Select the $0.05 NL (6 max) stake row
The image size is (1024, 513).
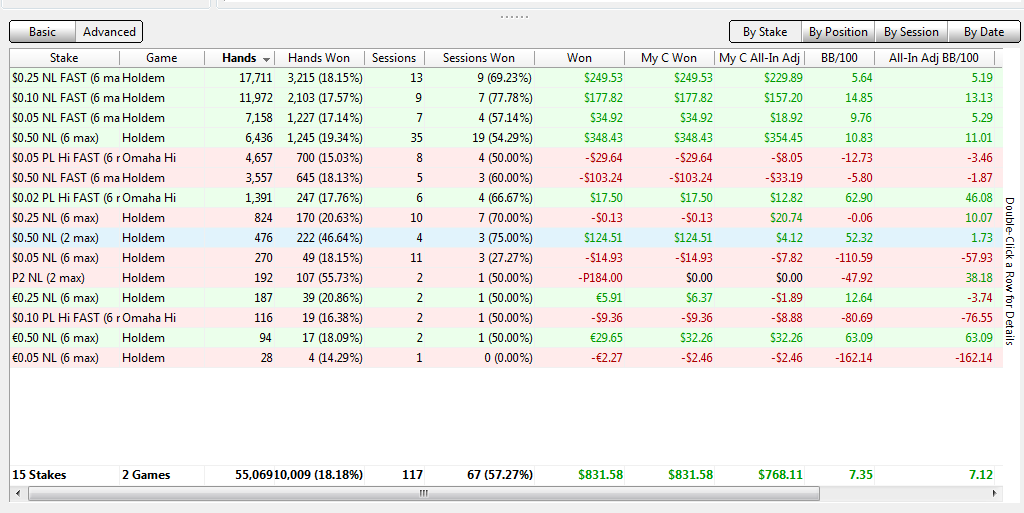click(506, 258)
